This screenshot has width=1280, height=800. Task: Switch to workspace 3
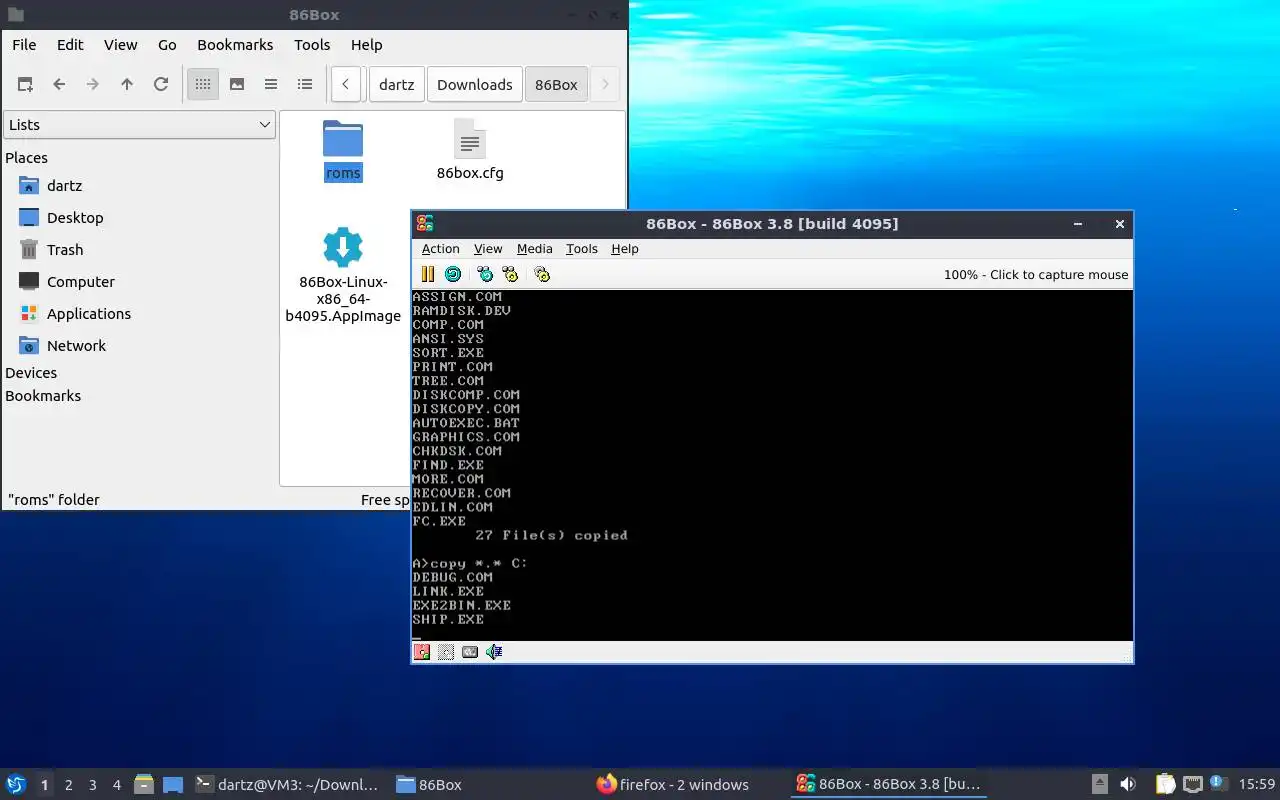(x=93, y=785)
